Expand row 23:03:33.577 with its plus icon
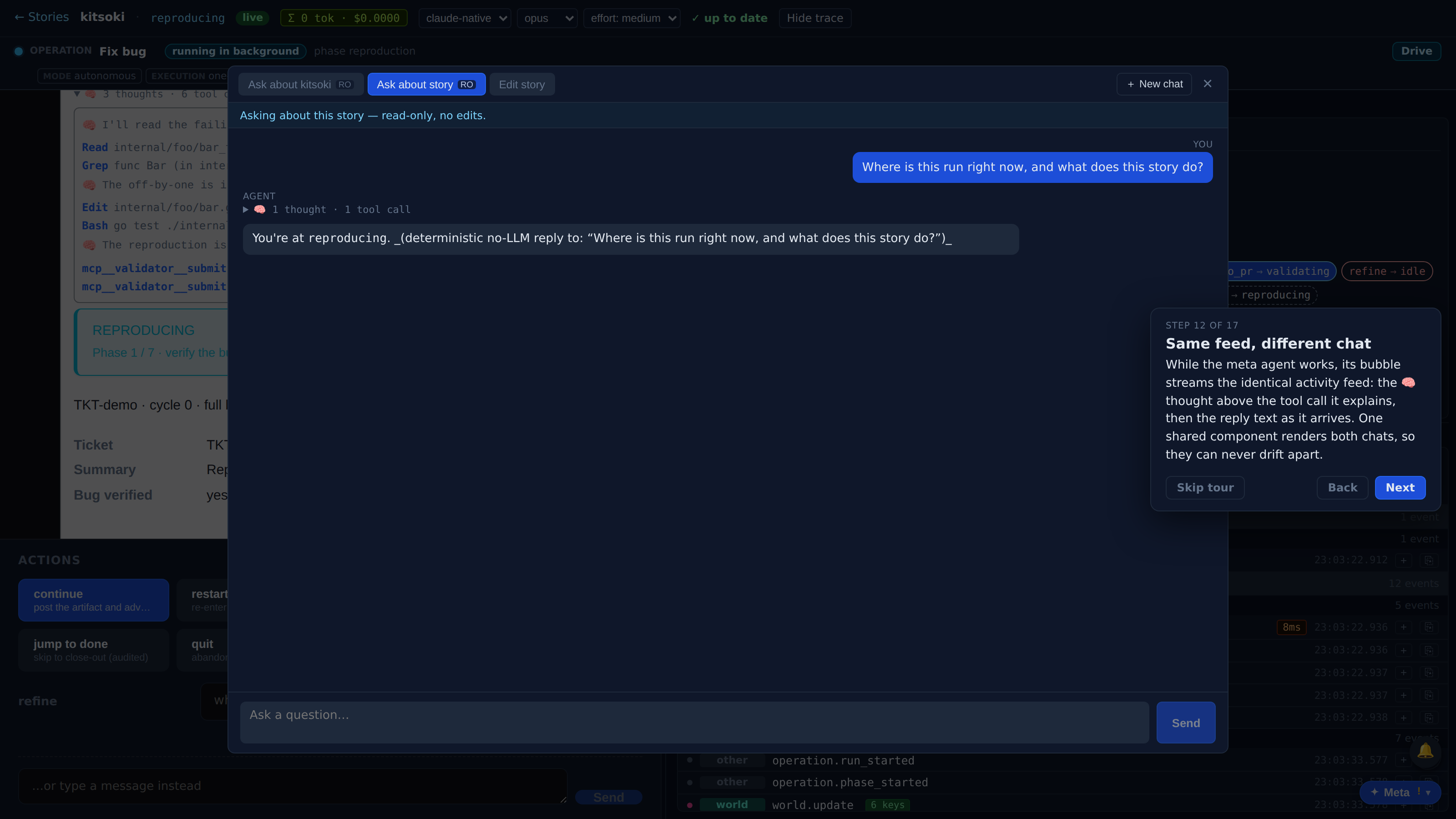Viewport: 1456px width, 819px height. click(1403, 760)
